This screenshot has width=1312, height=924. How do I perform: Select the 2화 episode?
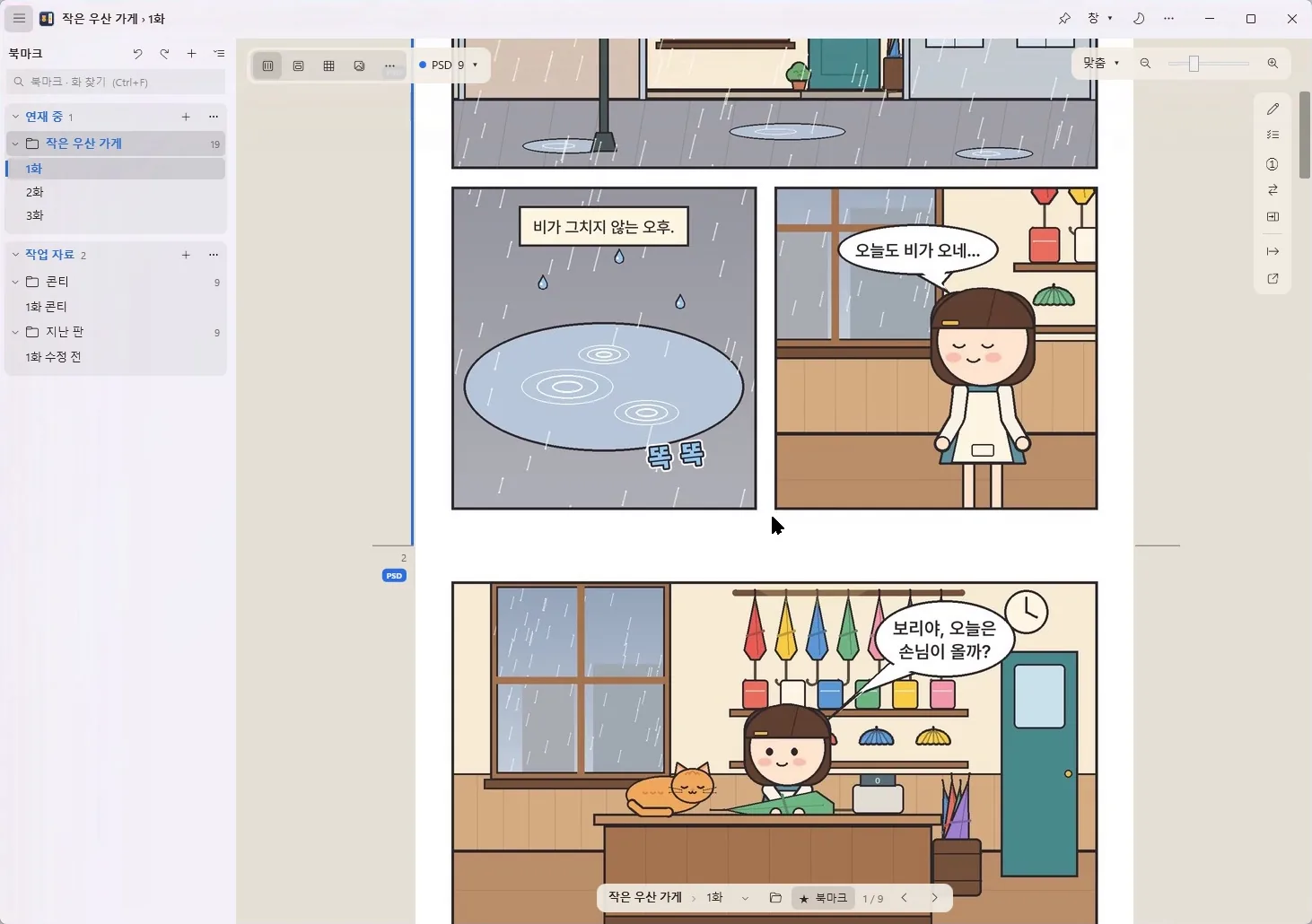116,192
